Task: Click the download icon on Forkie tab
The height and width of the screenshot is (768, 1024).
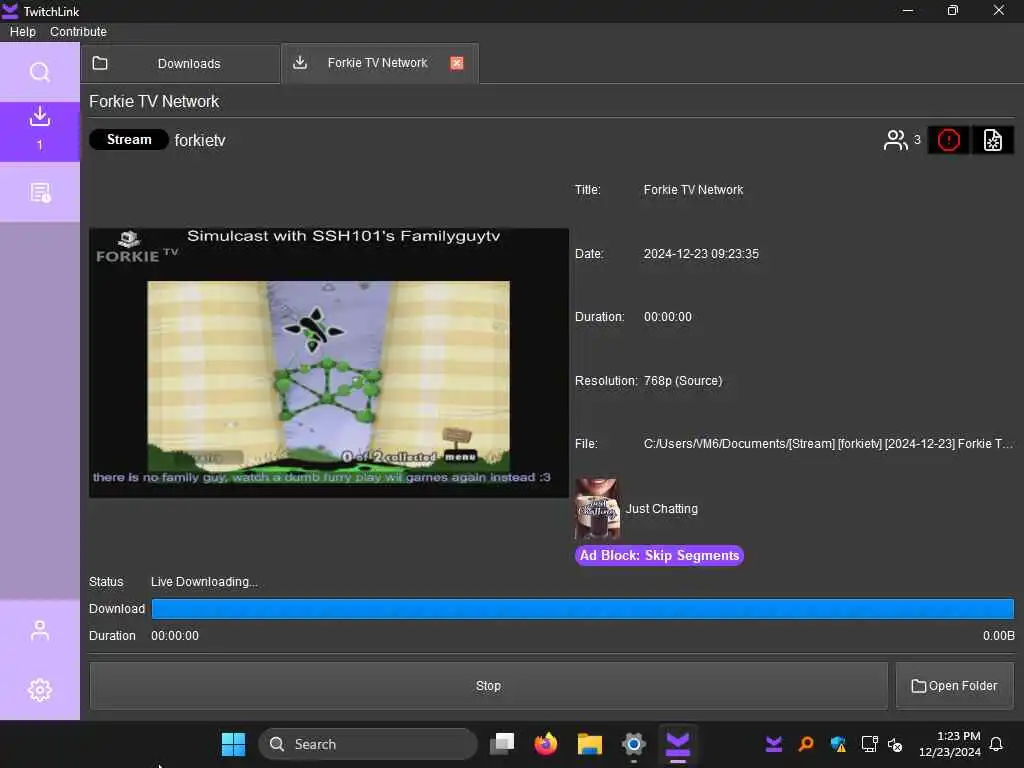Action: click(x=300, y=63)
